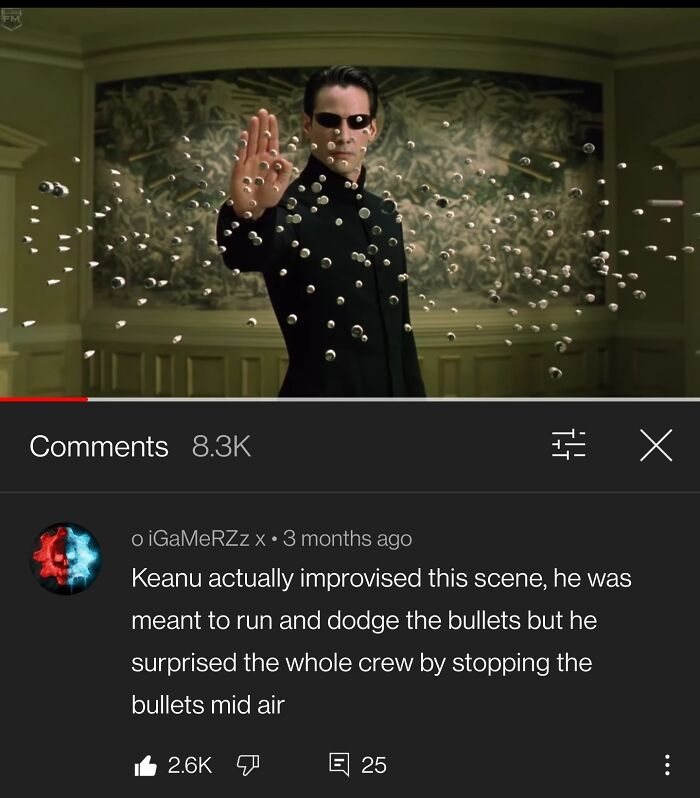Open the comment sort filter icon

click(x=569, y=444)
